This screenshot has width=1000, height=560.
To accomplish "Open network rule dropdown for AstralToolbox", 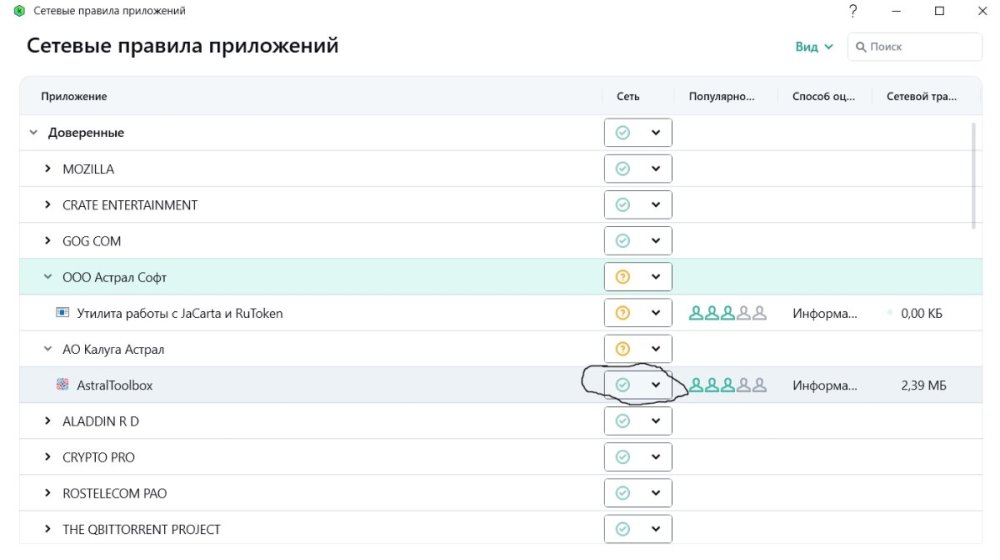I will tap(638, 385).
